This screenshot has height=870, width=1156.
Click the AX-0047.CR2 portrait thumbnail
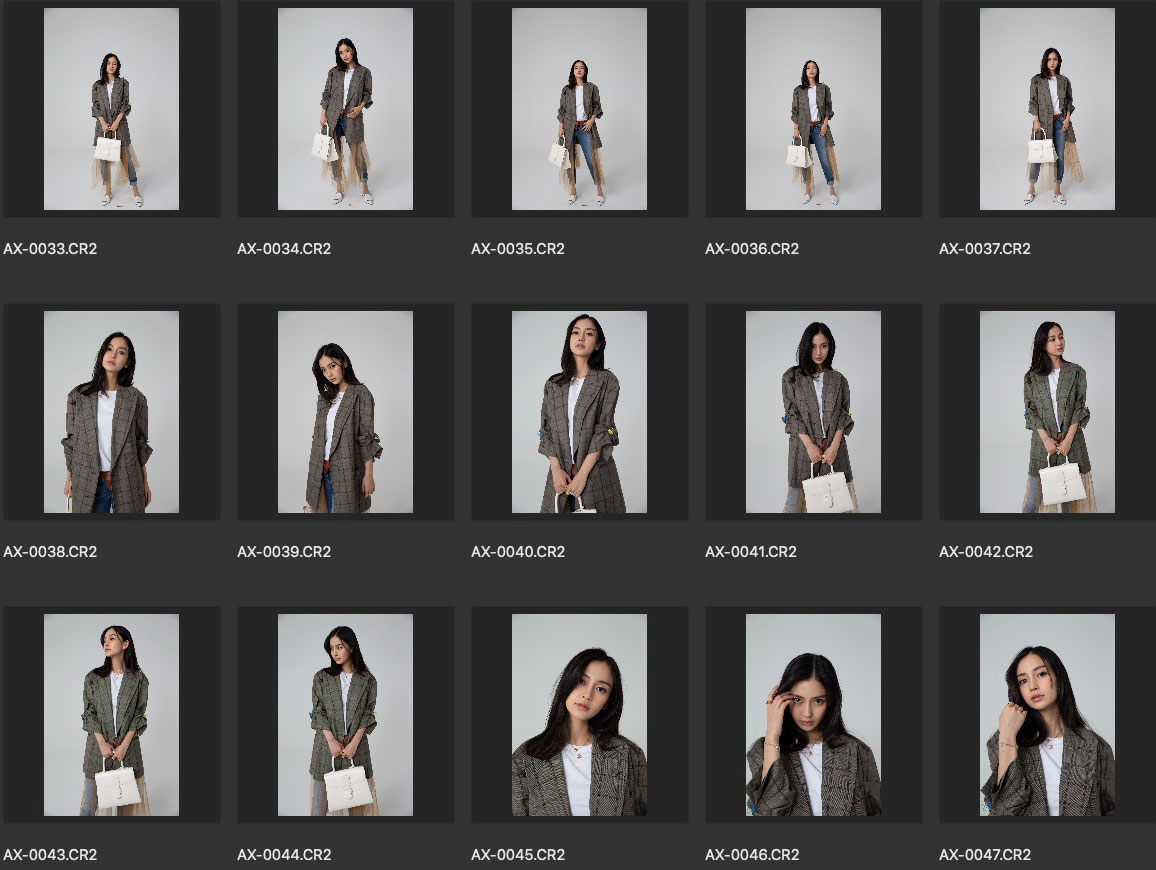tap(1047, 715)
